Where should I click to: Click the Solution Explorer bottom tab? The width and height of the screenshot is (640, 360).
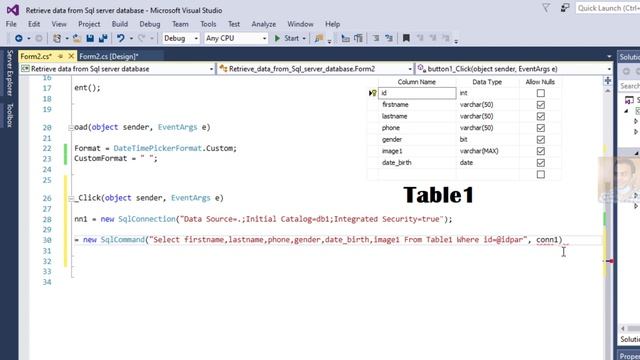pos(630,340)
